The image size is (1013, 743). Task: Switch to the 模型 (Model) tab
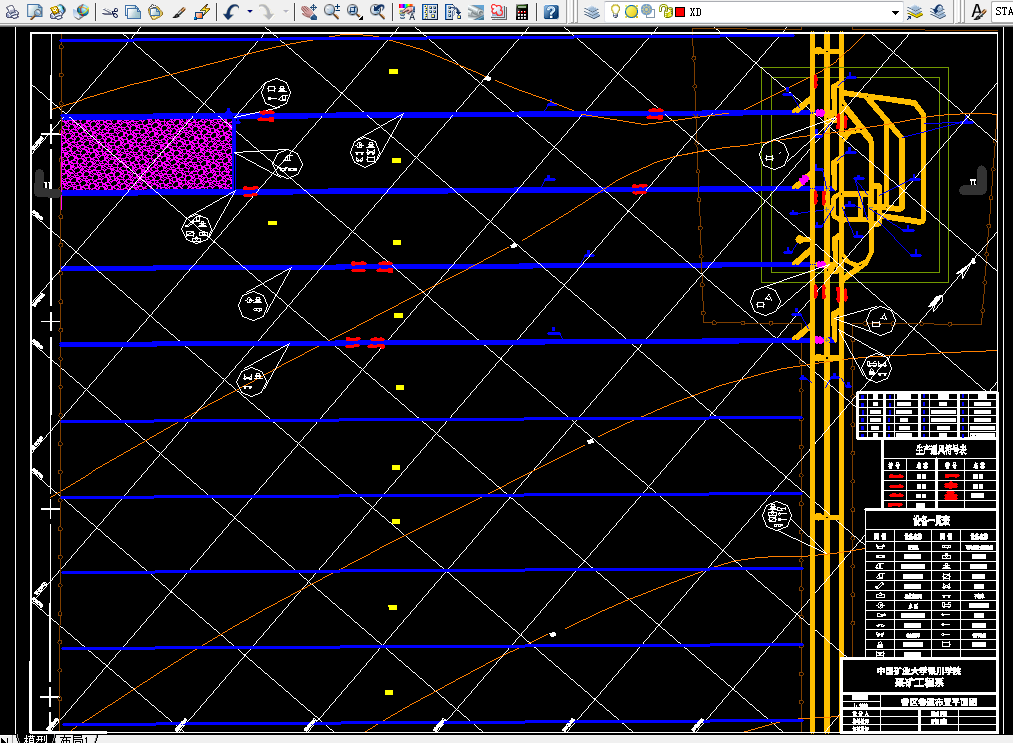[x=36, y=738]
